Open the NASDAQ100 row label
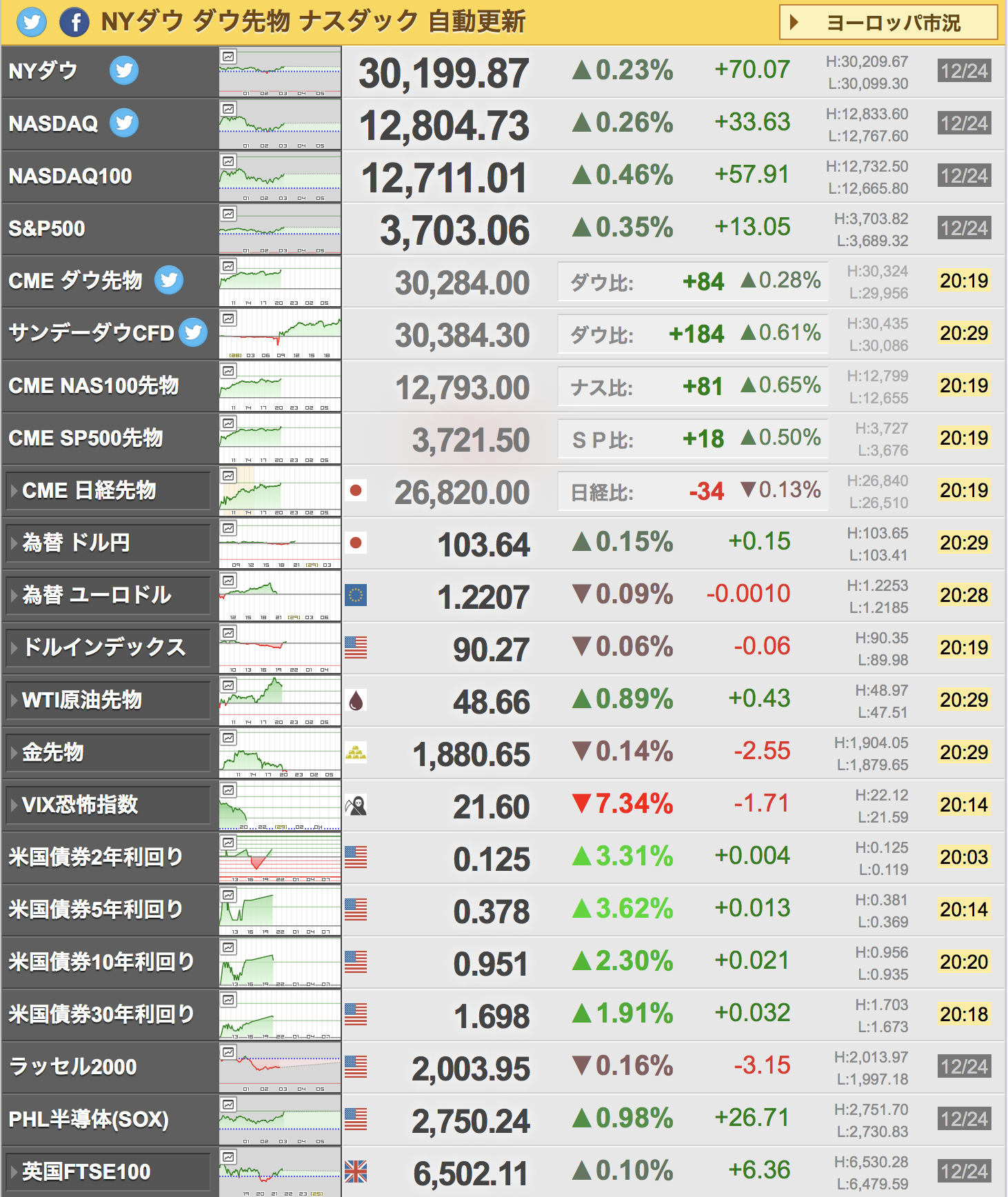The image size is (1008, 1197). (x=70, y=177)
